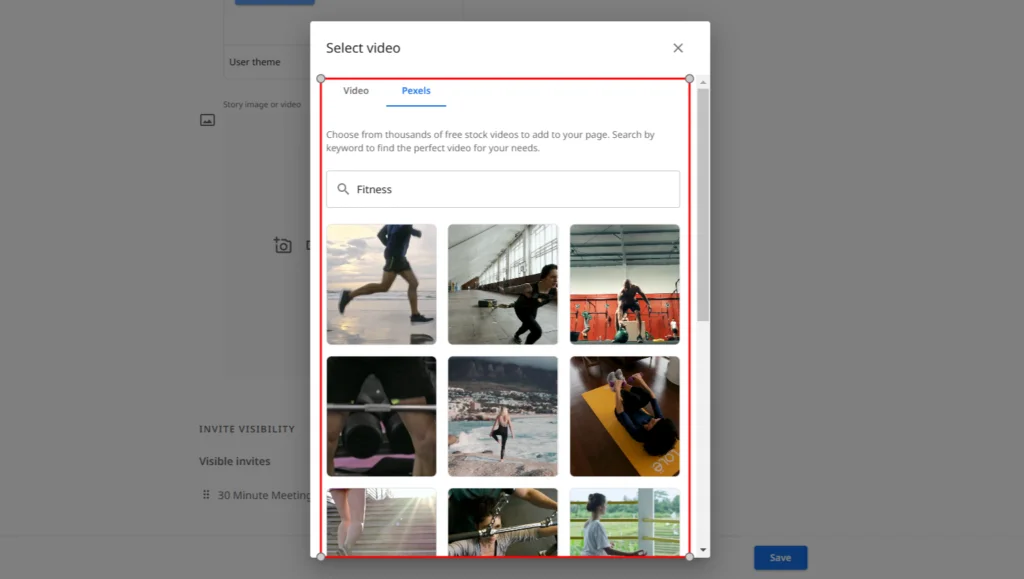Click the dialog's vertical scrollbar thumb
1024x579 pixels.
(703, 200)
